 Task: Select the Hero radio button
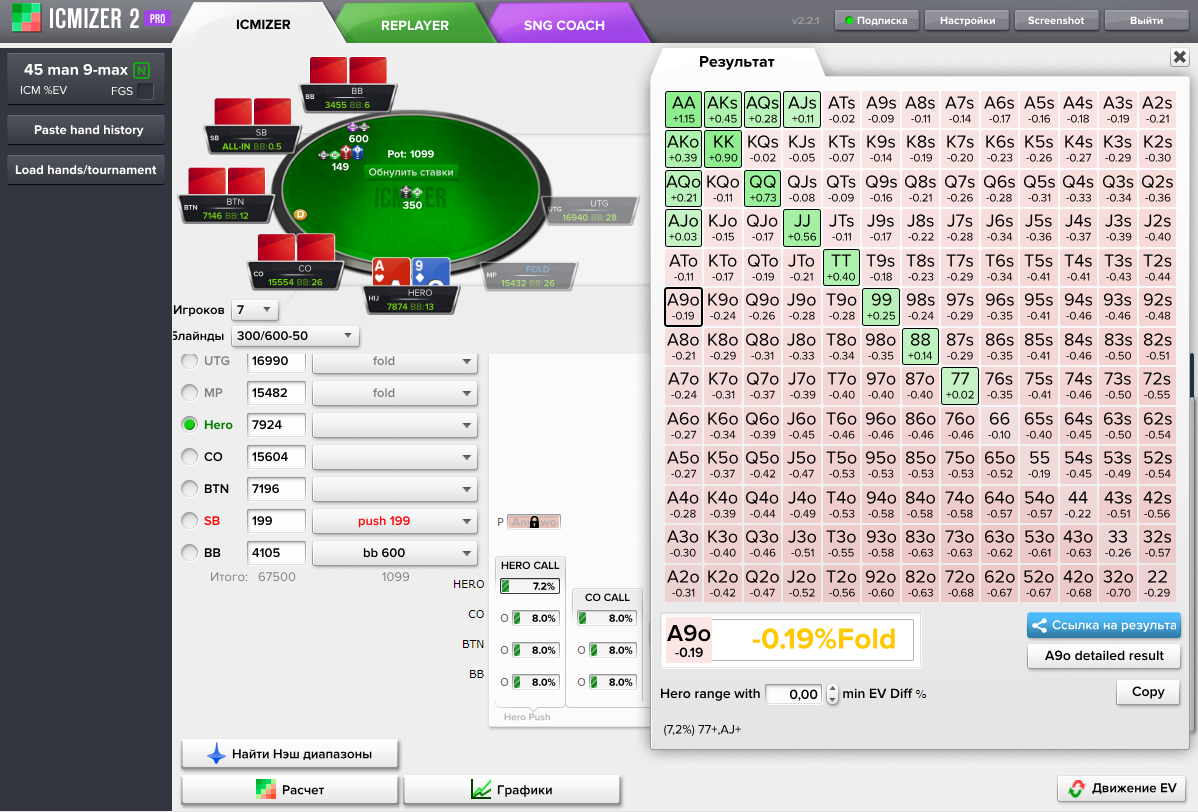coord(189,425)
